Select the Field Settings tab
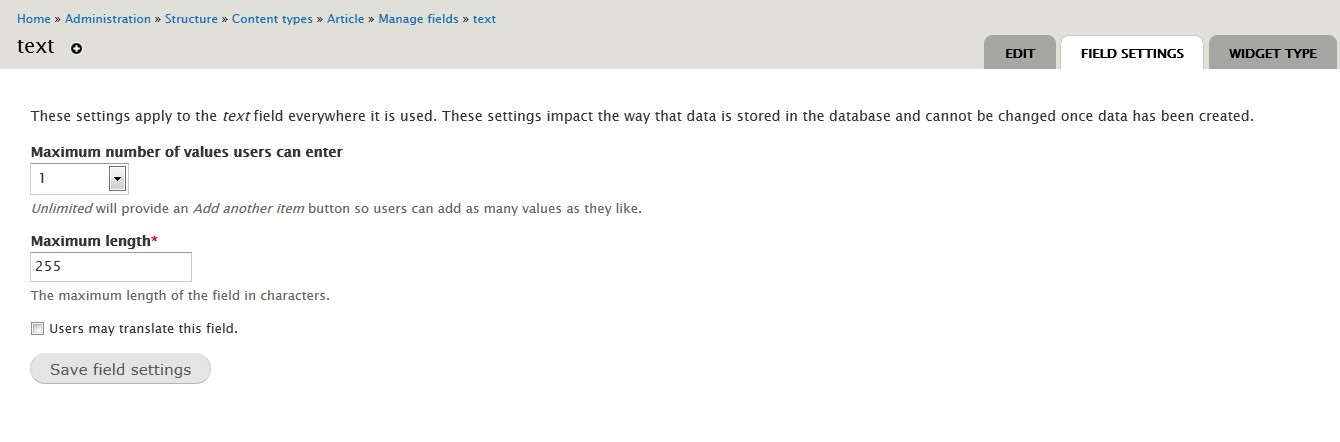The image size is (1340, 442). [1132, 53]
